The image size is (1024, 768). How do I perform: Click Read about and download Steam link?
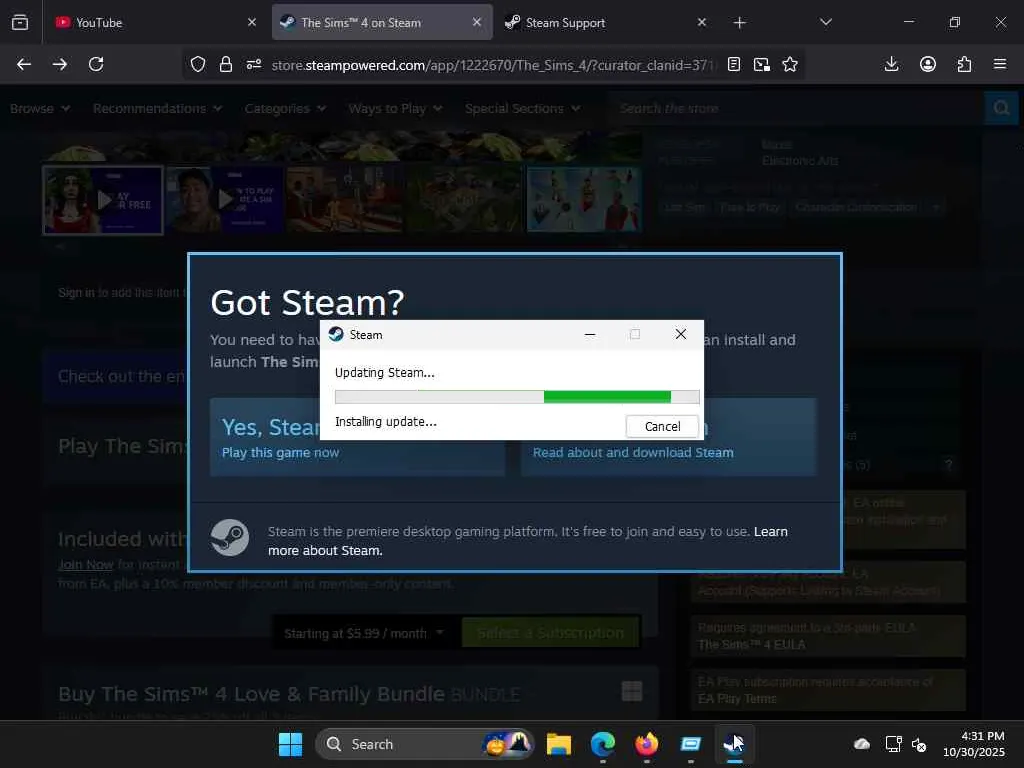click(x=633, y=453)
